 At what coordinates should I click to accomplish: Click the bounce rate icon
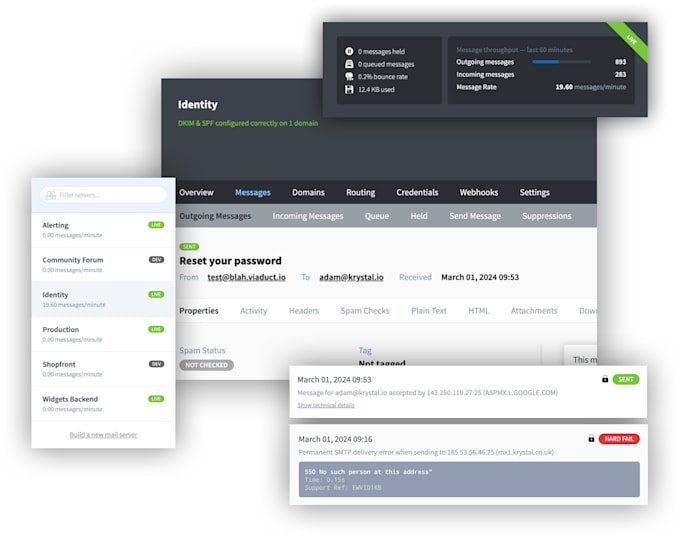point(349,76)
